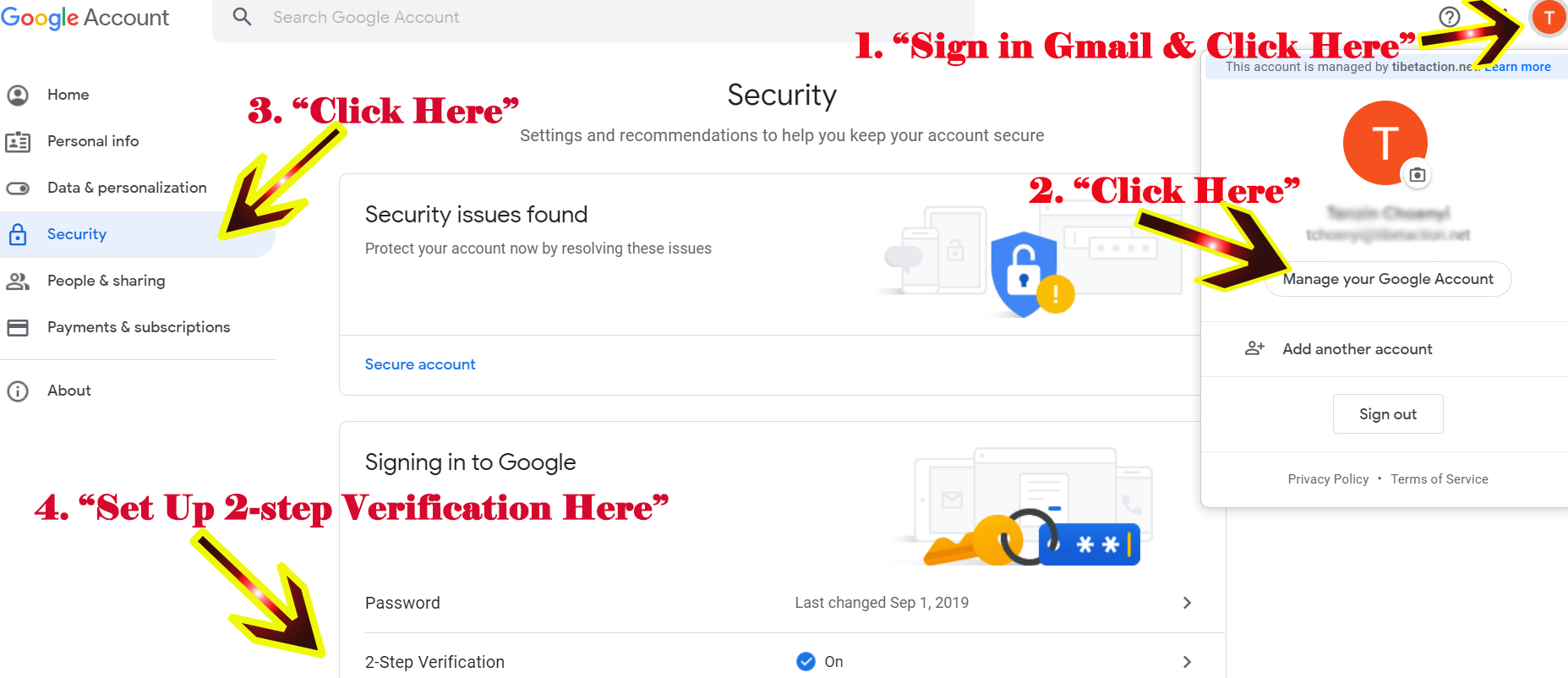This screenshot has height=678, width=1568.
Task: Expand Password settings via its chevron
Action: tap(1187, 603)
